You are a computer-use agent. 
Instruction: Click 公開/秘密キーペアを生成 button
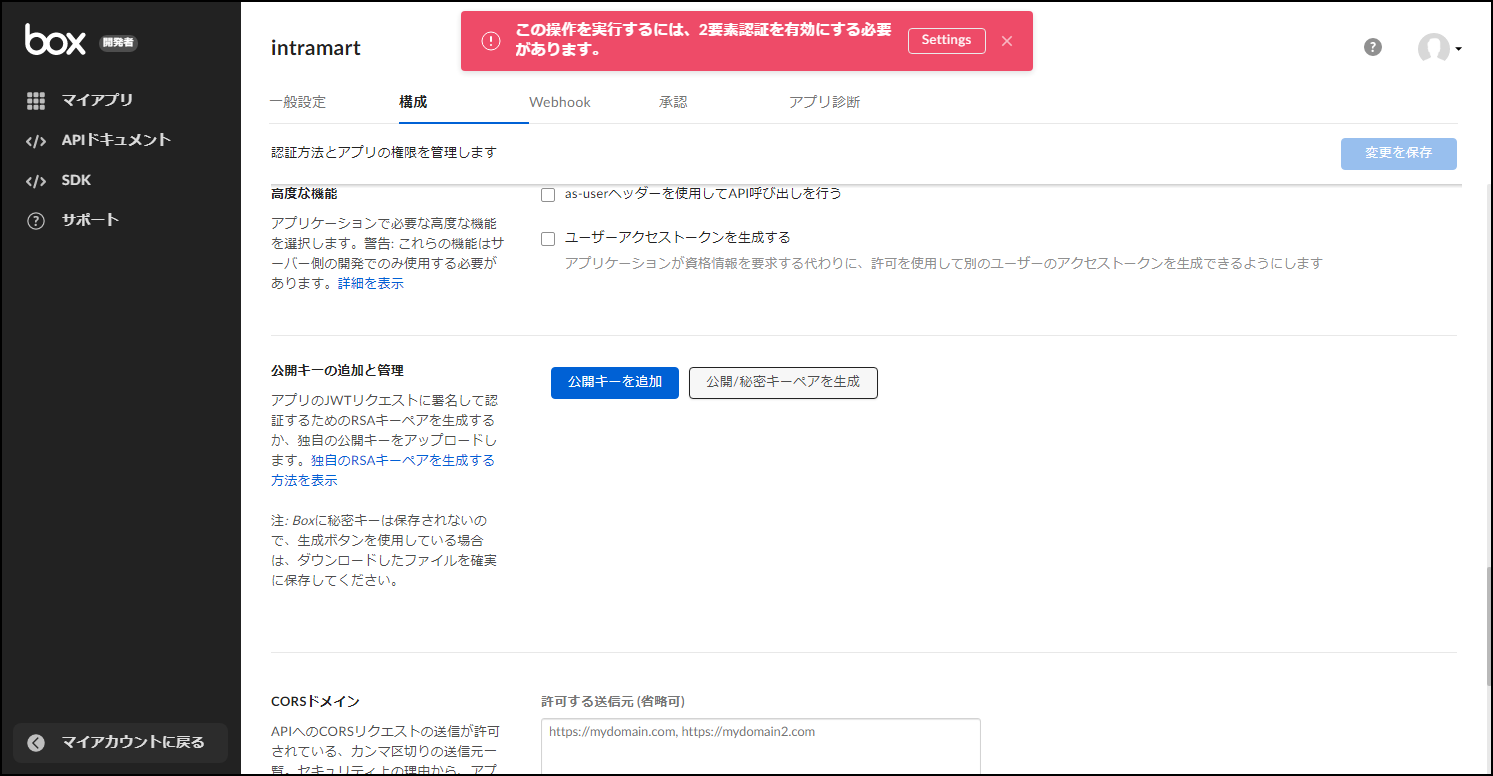(x=783, y=382)
